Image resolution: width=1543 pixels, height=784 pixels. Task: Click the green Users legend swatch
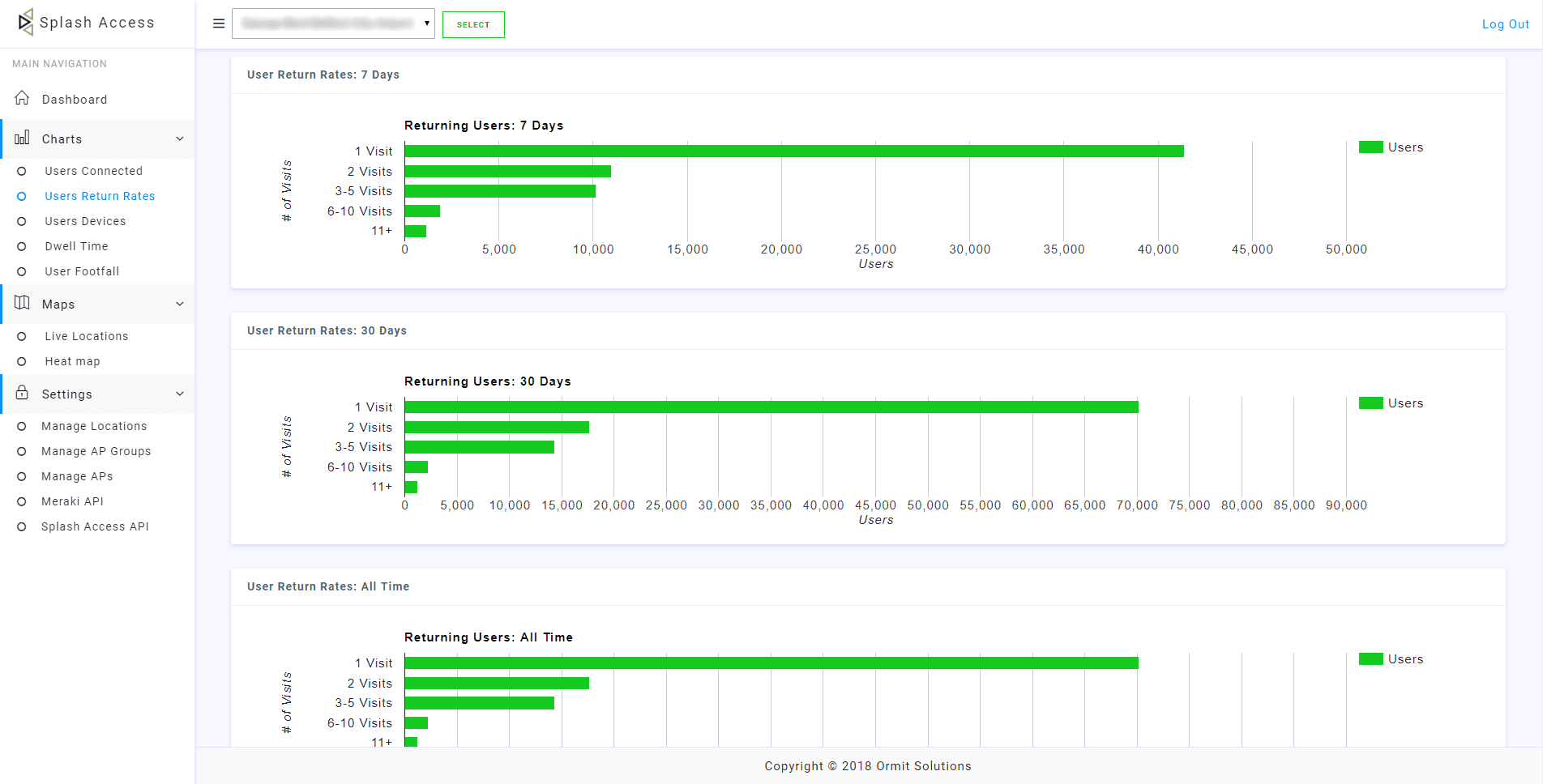click(x=1370, y=147)
